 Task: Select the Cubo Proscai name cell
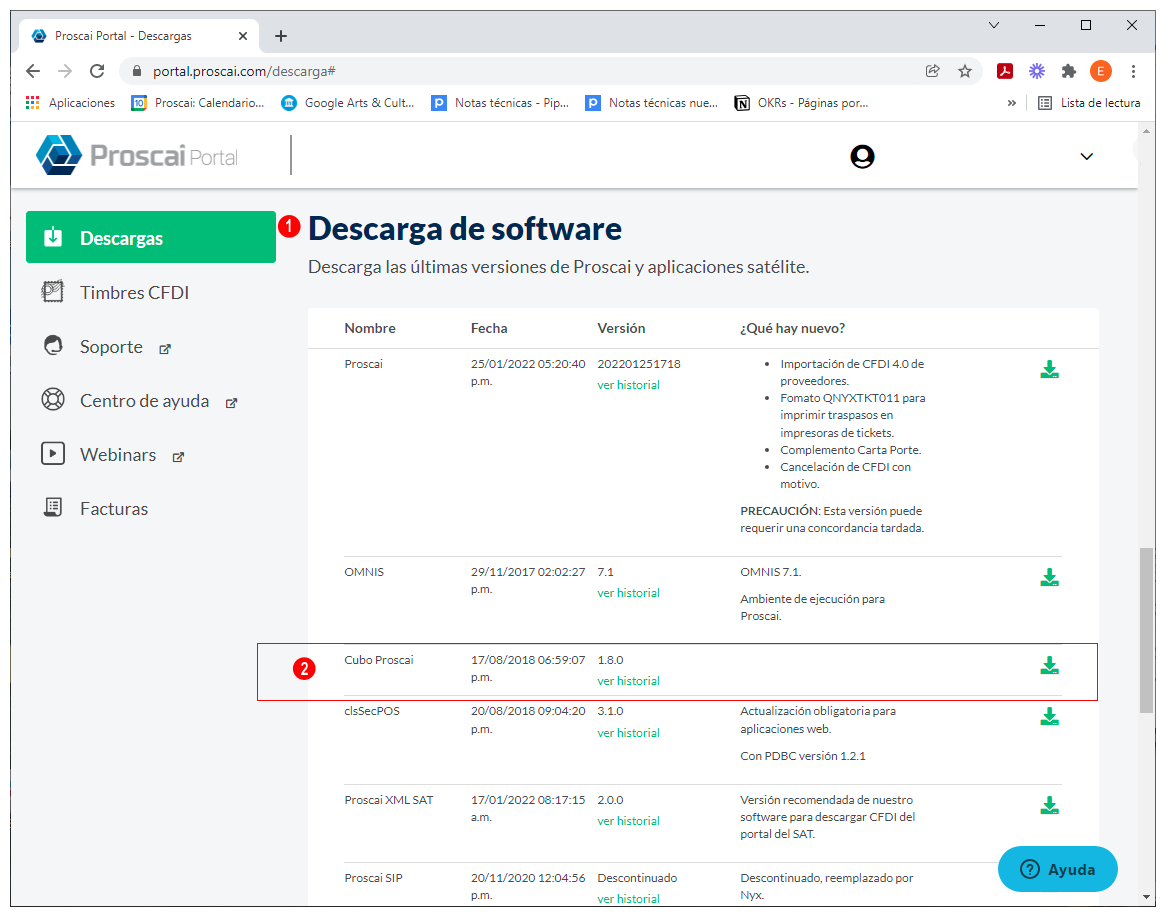pyautogui.click(x=379, y=660)
